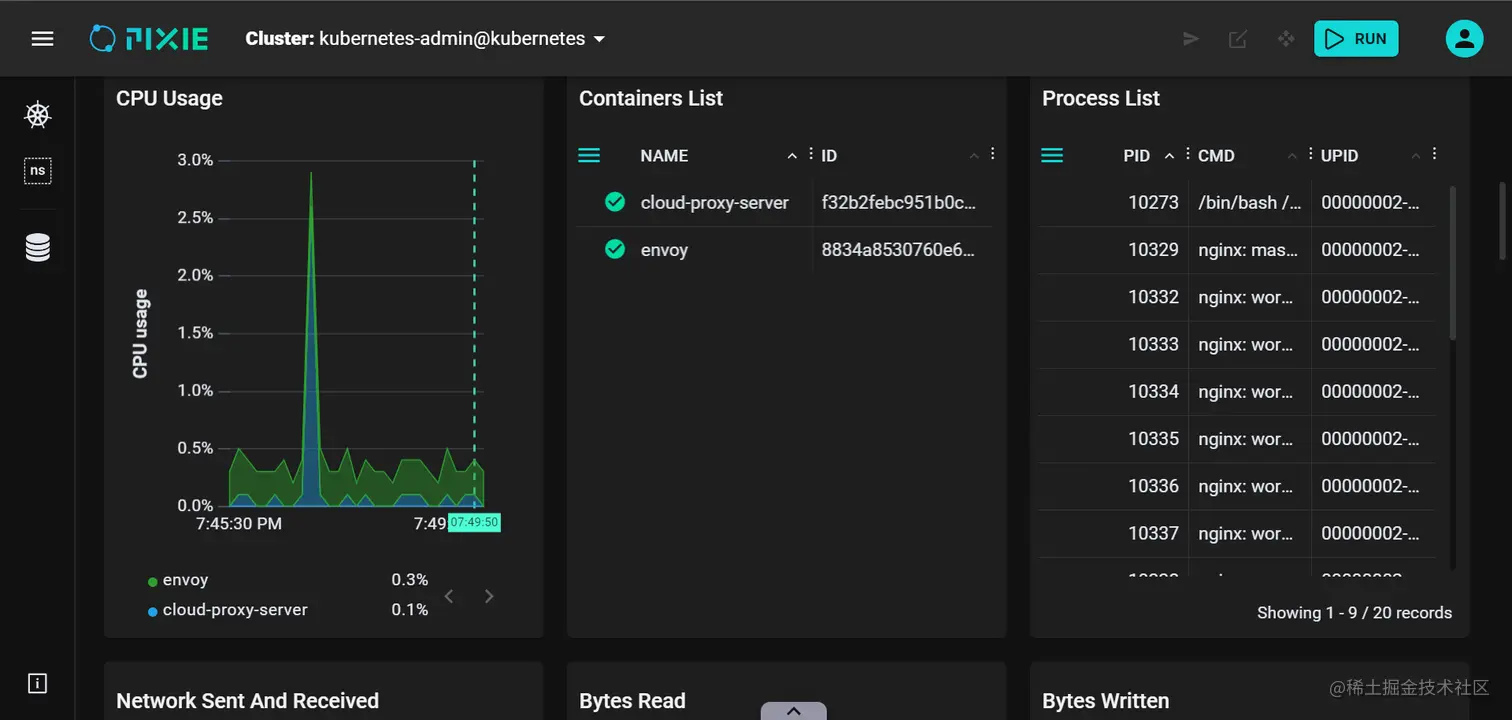This screenshot has width=1512, height=720.
Task: Select process row PID 10333
Action: (x=1236, y=344)
